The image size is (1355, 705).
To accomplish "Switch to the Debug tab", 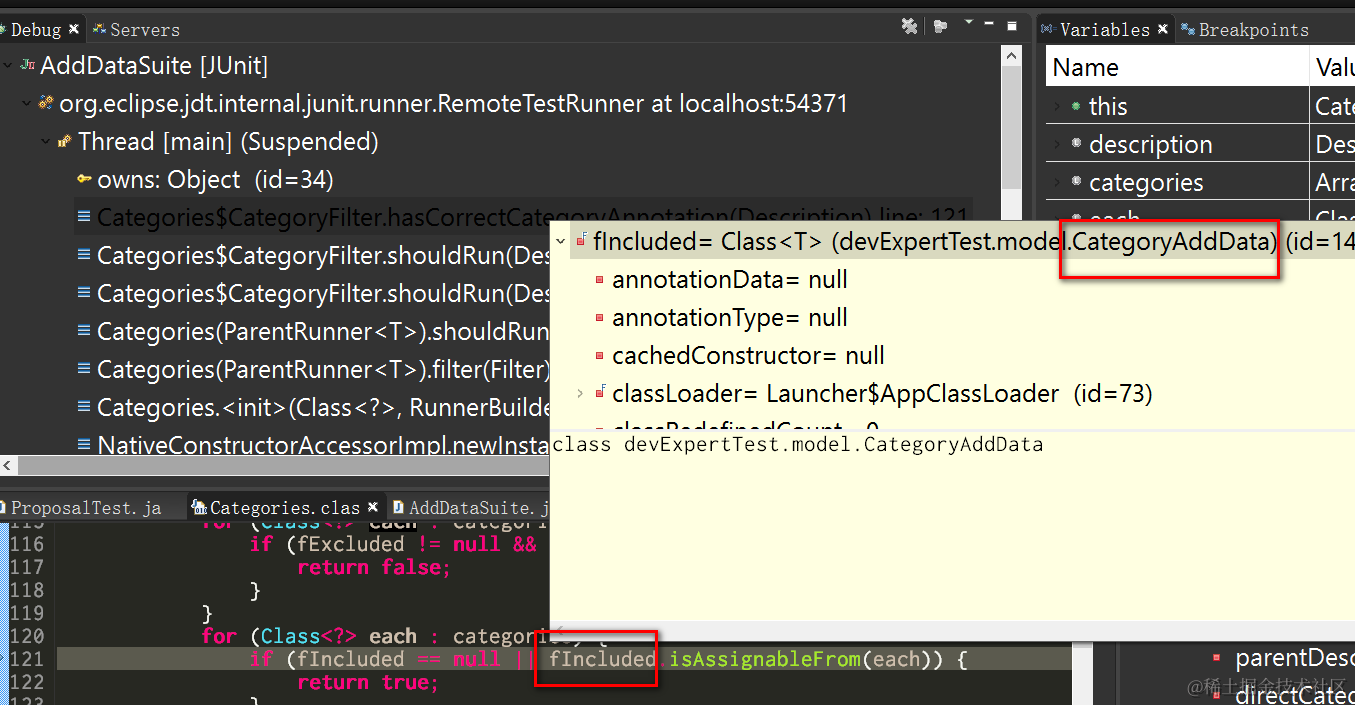I will [34, 30].
